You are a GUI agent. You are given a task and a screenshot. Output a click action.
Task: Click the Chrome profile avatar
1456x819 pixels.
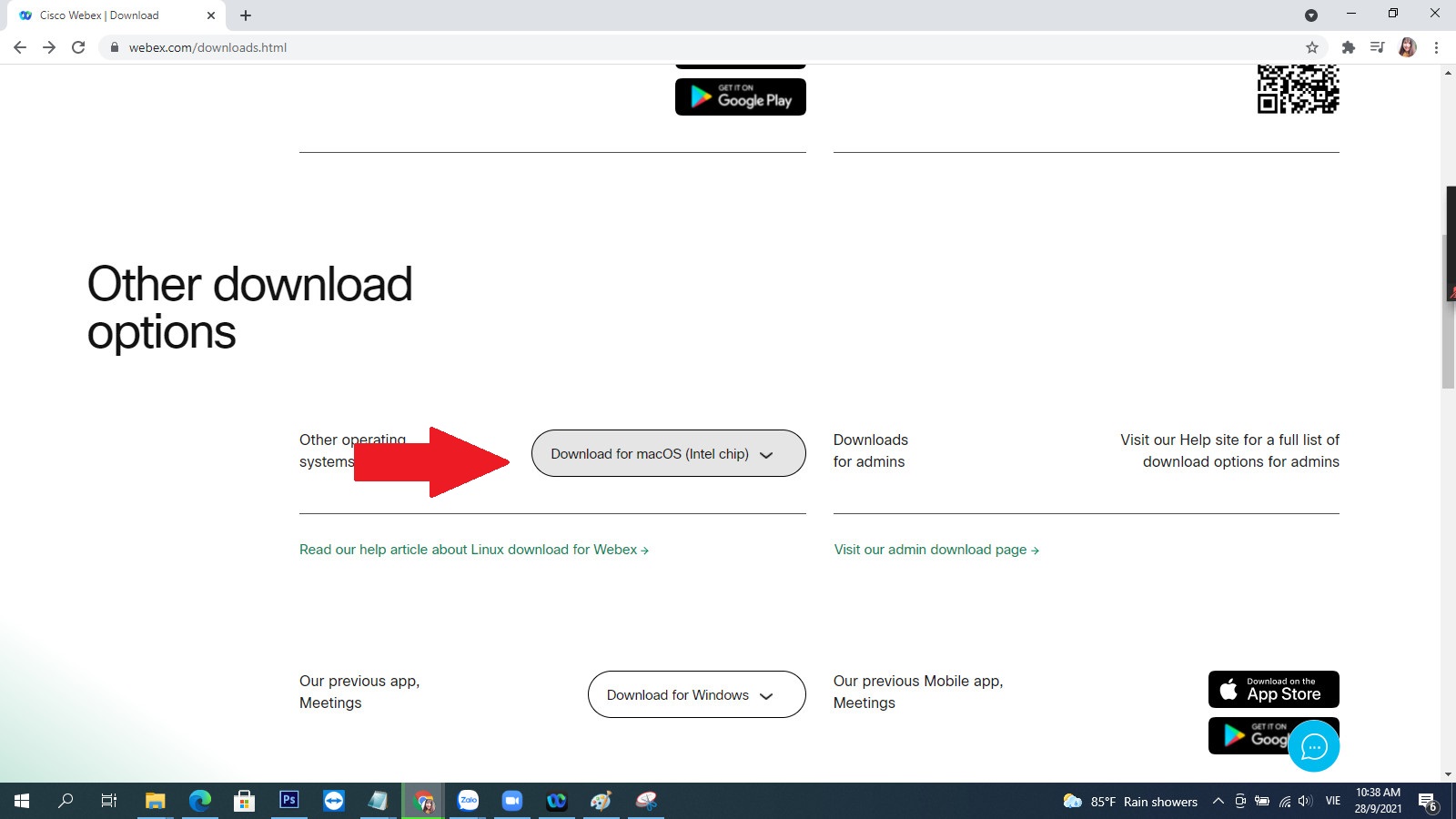[1407, 47]
